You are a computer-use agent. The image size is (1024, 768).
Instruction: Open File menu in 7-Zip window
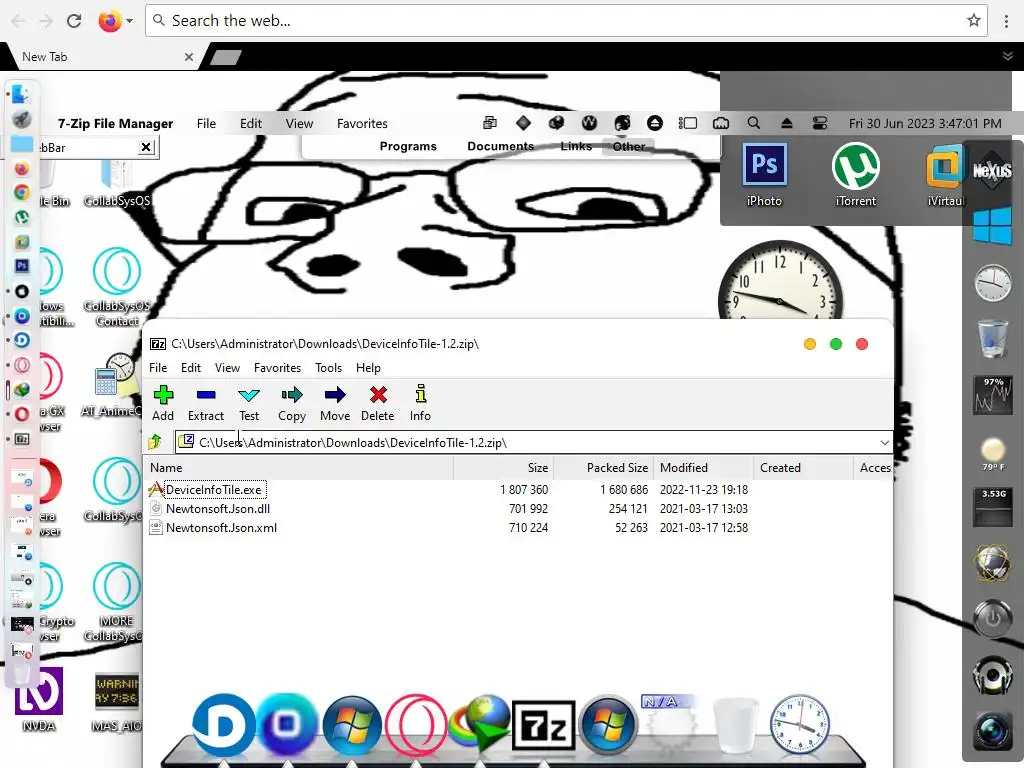click(158, 368)
